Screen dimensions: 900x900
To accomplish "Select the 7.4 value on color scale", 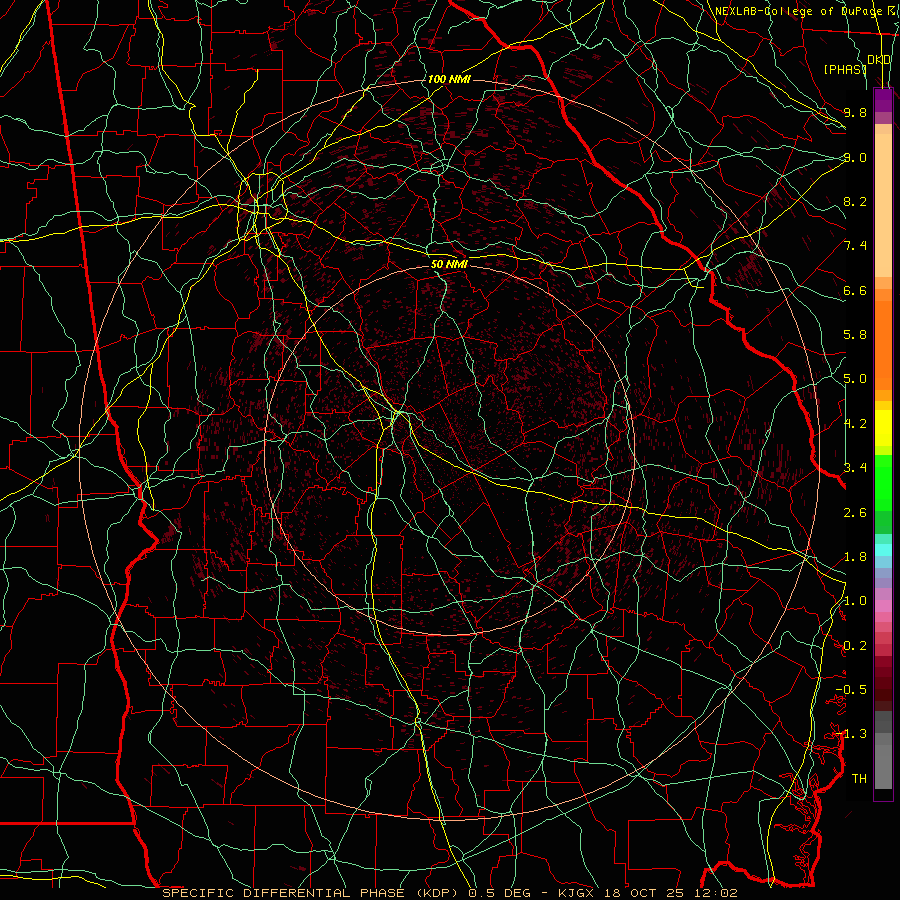I will coord(855,246).
